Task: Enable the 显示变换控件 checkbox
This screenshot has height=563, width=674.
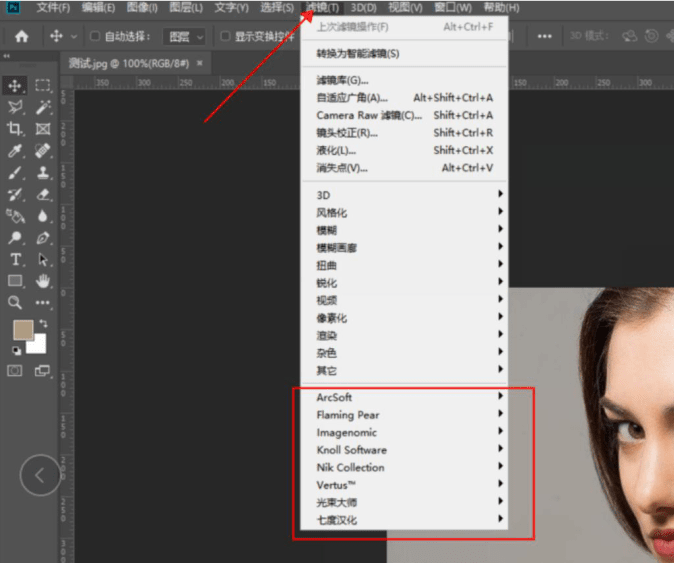Action: point(225,36)
